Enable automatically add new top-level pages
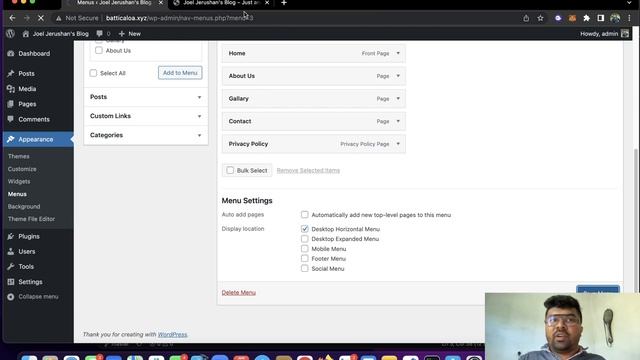This screenshot has width=640, height=360. (x=304, y=214)
